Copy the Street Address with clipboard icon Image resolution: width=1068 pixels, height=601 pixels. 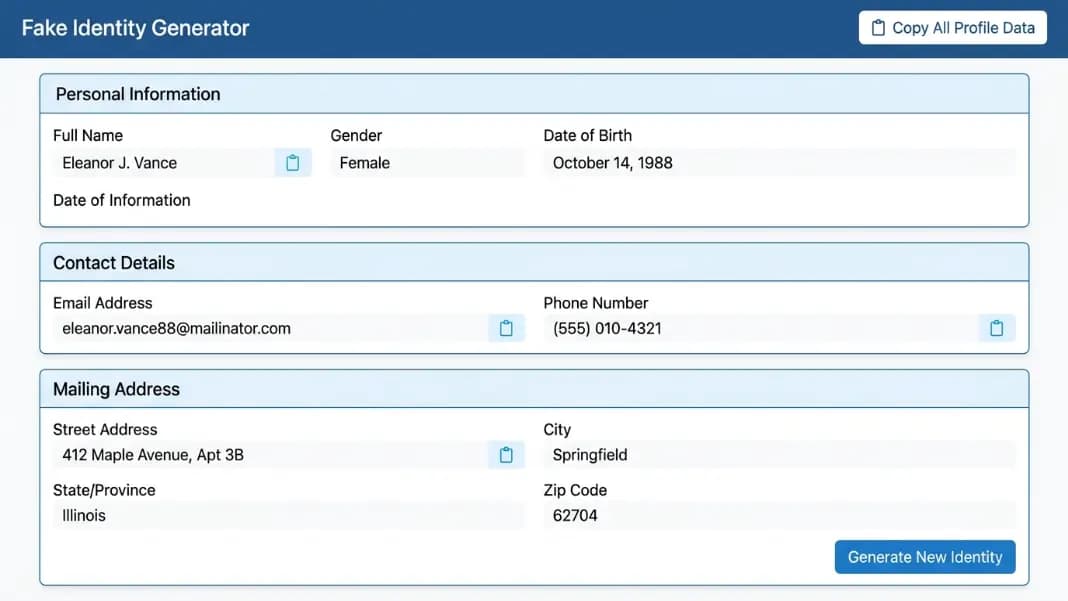[506, 455]
